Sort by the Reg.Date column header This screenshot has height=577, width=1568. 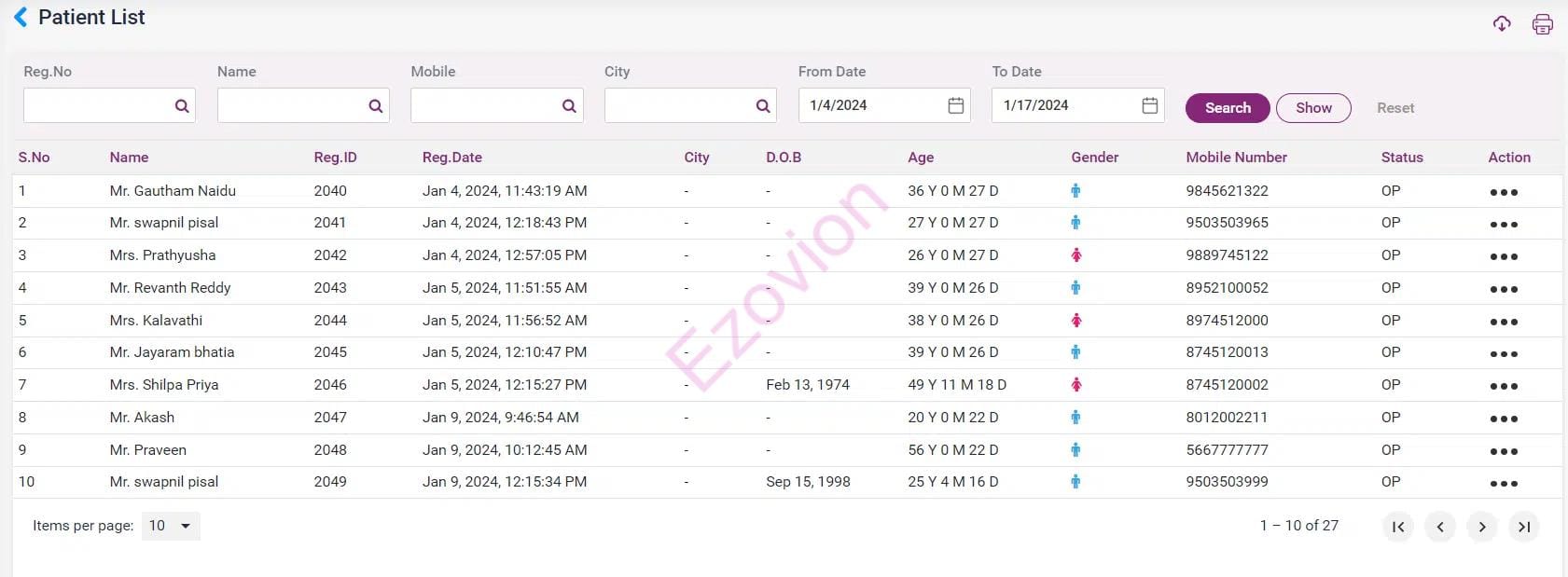[x=451, y=158]
